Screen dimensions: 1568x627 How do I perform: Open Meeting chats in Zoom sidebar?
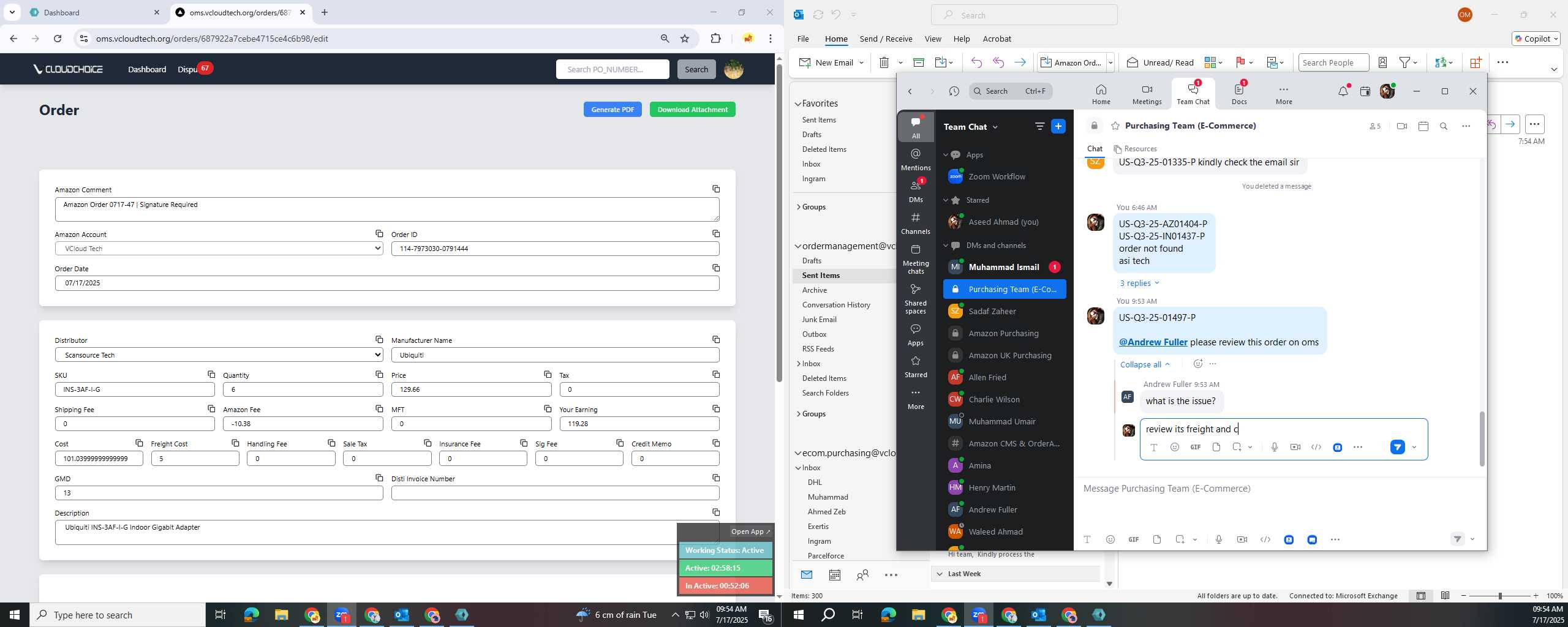pos(916,258)
